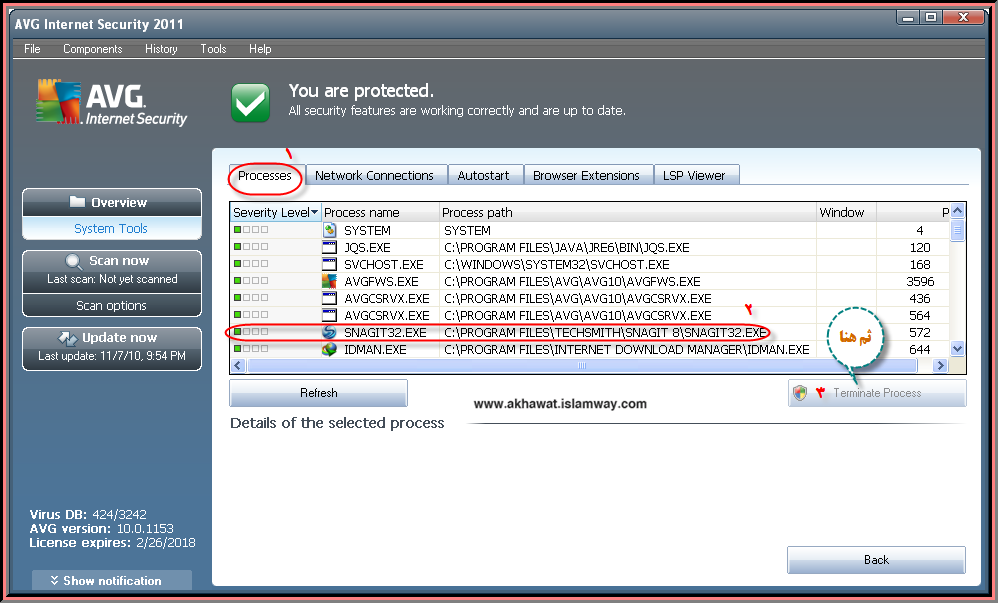Viewport: 998px width, 603px height.
Task: Open the Tools menu
Action: (x=213, y=49)
